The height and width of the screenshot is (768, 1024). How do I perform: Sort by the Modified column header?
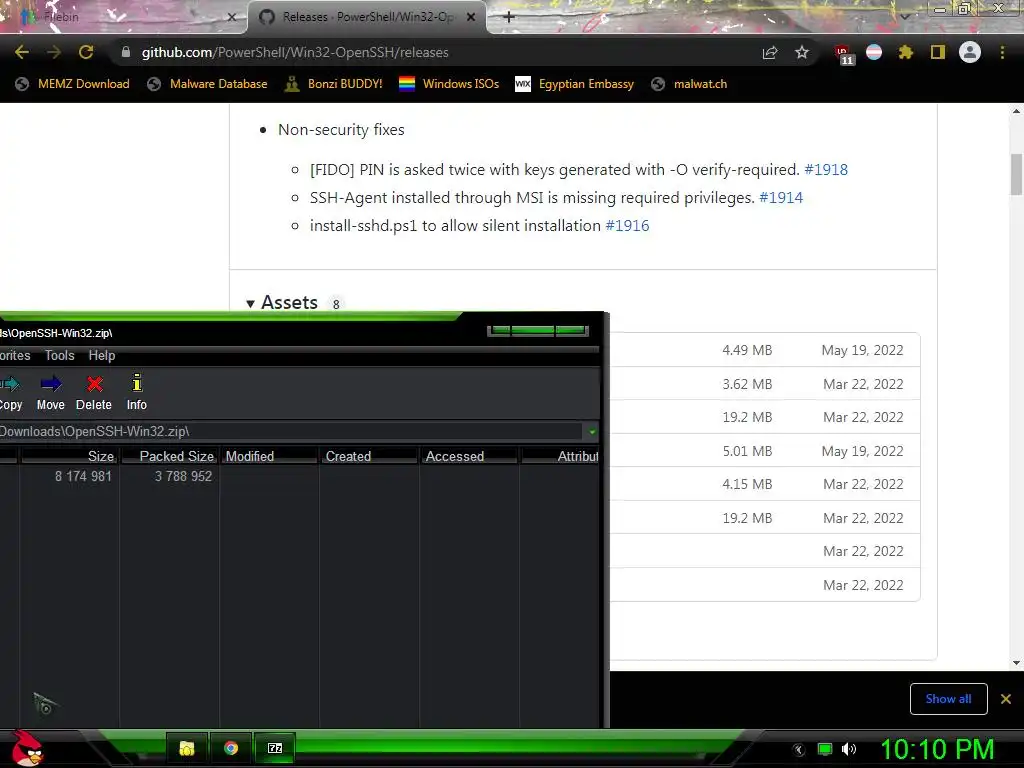click(269, 456)
